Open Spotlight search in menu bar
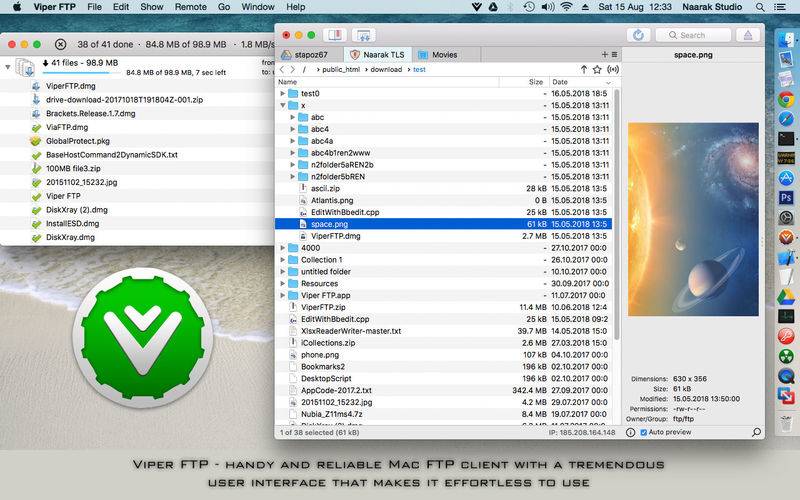 (x=760, y=7)
